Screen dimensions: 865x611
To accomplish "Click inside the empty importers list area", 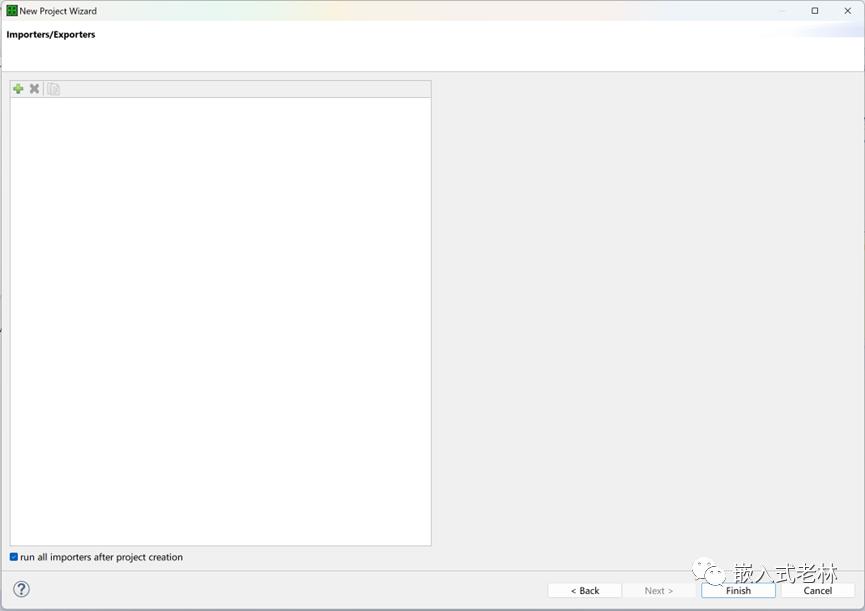I will point(221,321).
